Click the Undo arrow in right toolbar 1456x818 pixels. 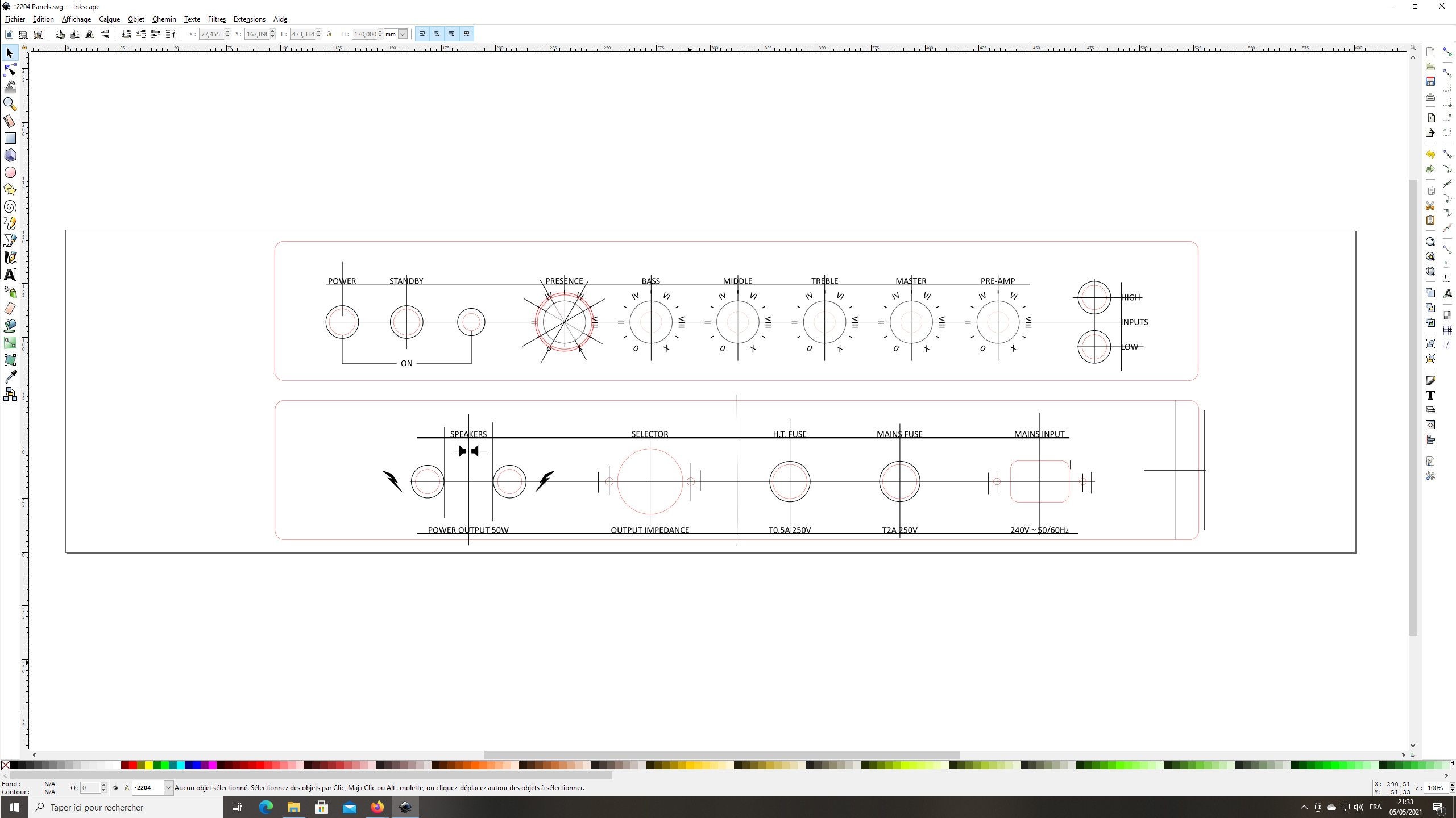[x=1430, y=155]
